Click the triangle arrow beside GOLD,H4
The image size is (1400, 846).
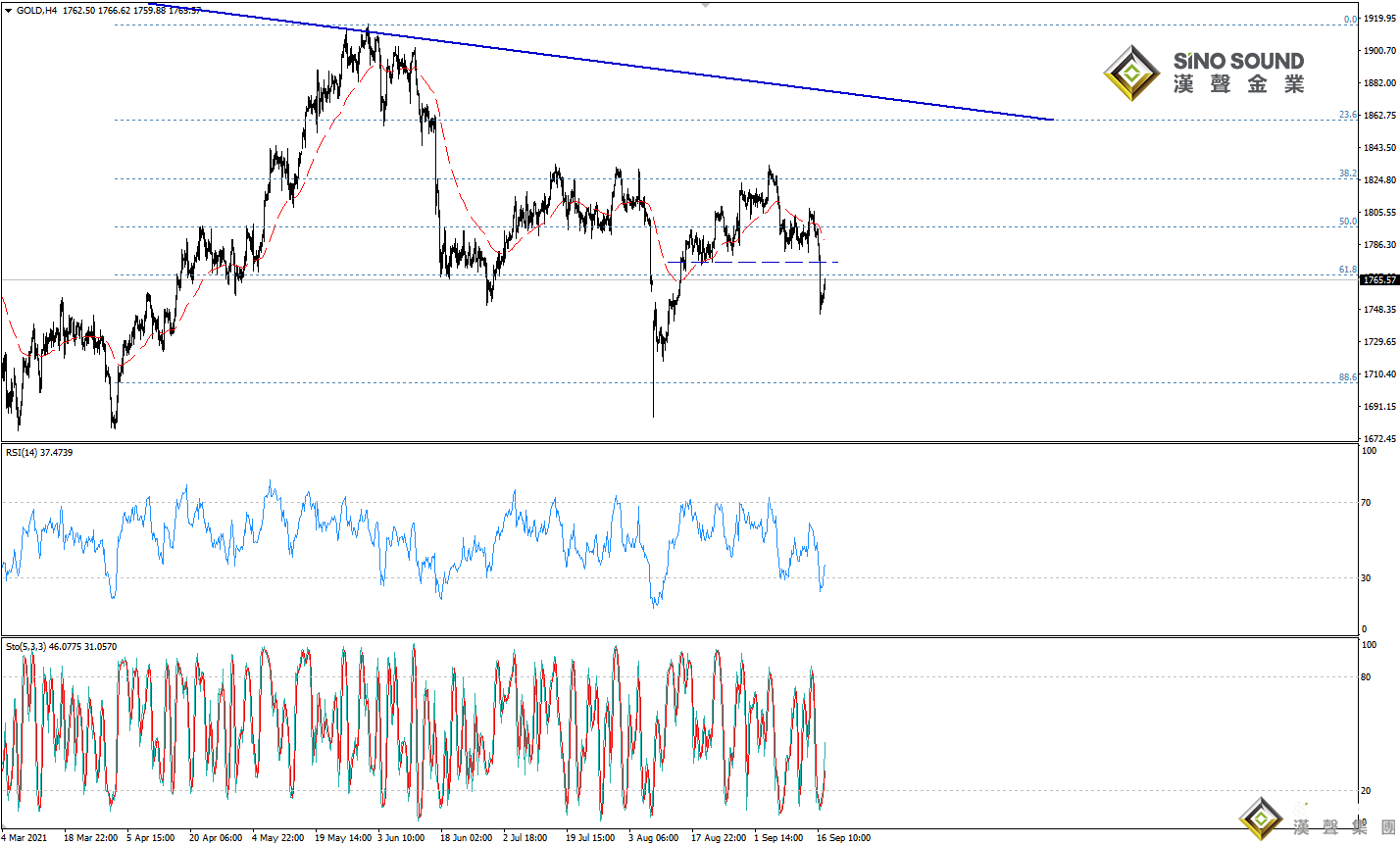pos(8,10)
